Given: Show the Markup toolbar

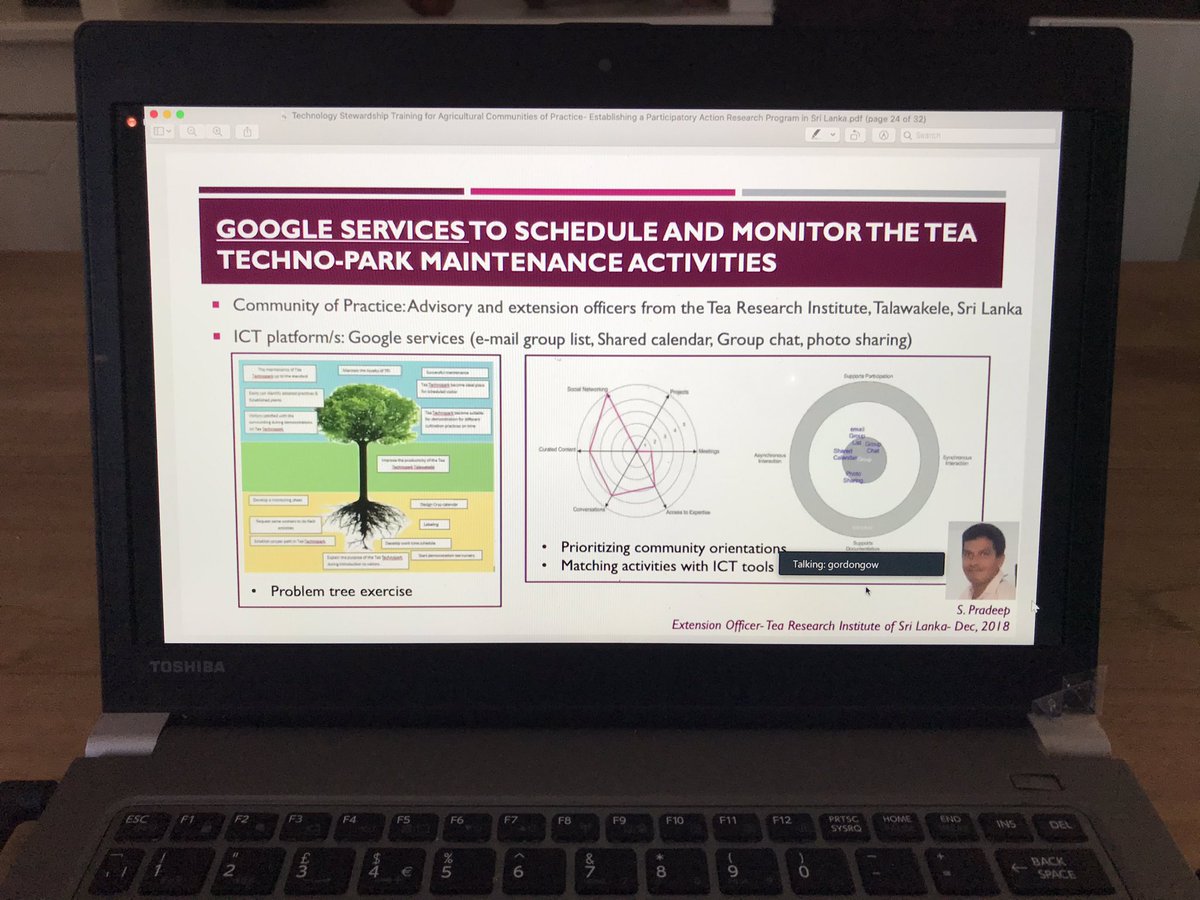Looking at the screenshot, I should (883, 135).
